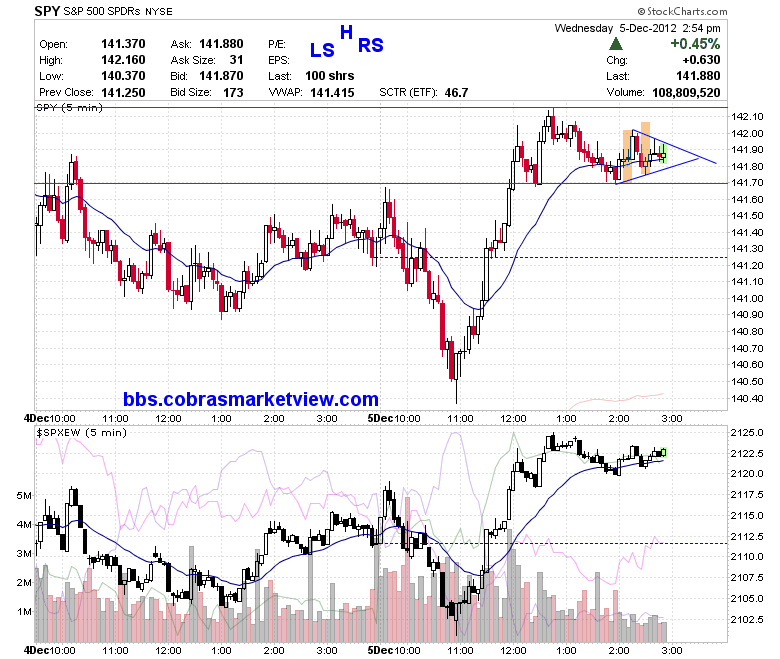Select the Open price 141.370
The width and height of the screenshot is (780, 659).
click(123, 44)
